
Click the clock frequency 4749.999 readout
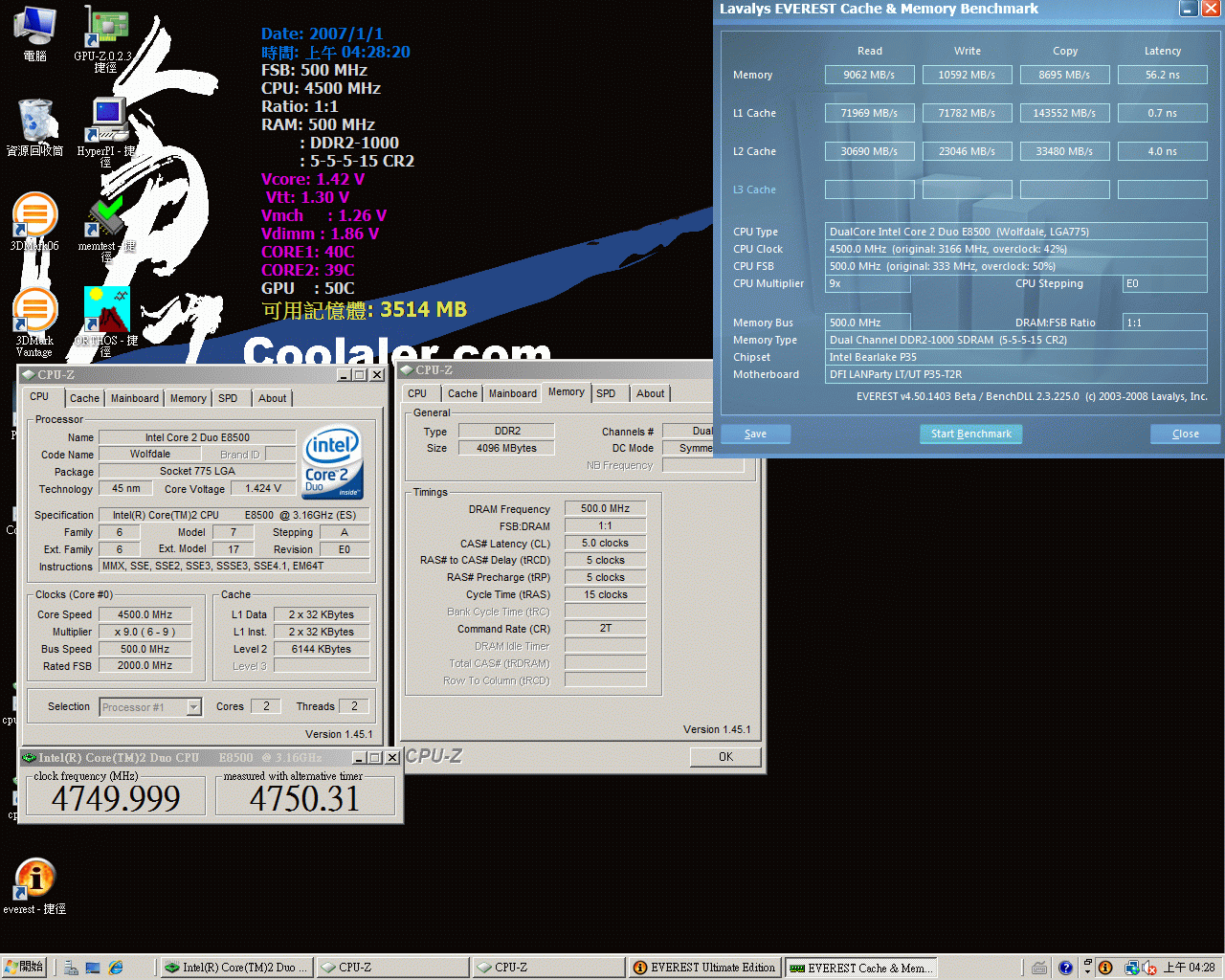[x=116, y=798]
